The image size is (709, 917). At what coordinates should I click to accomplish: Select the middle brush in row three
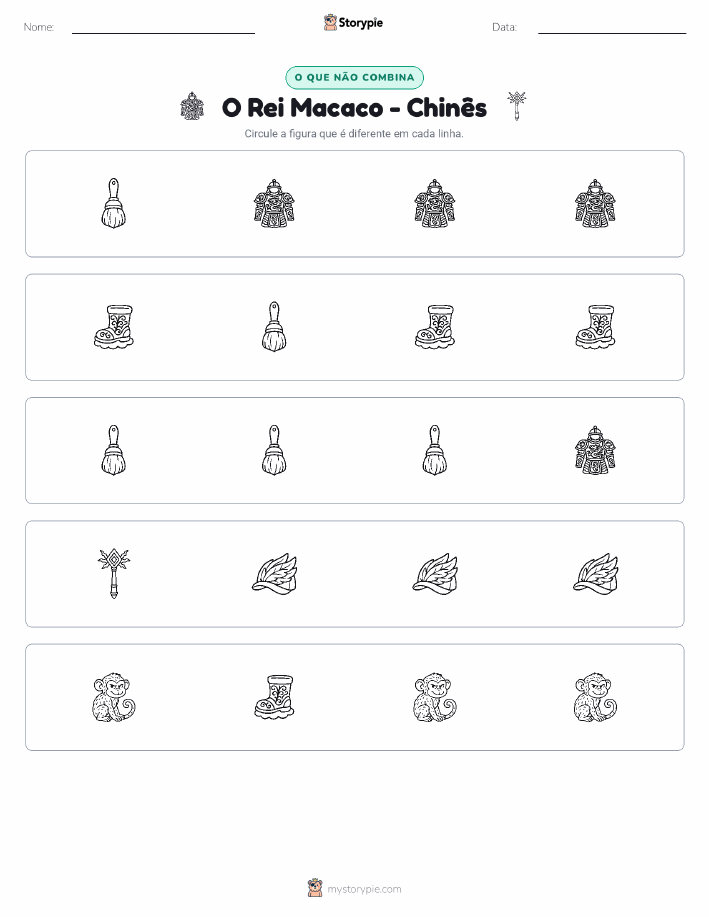pyautogui.click(x=274, y=450)
